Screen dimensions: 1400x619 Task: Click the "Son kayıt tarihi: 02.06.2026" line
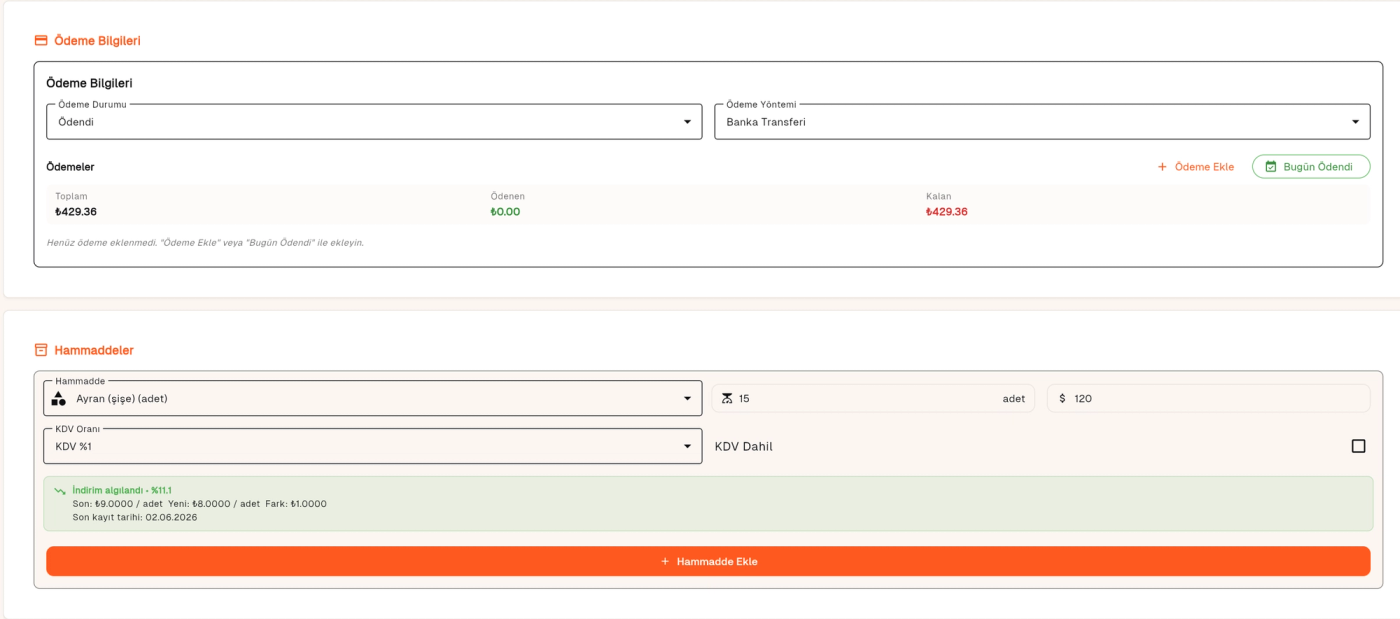133,517
